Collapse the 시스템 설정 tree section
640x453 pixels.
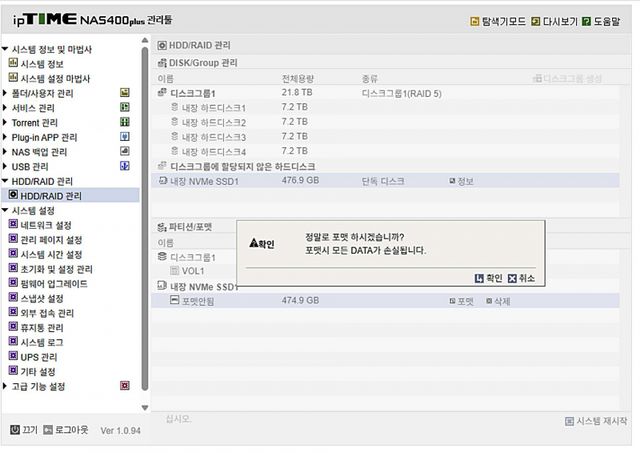click(x=5, y=211)
